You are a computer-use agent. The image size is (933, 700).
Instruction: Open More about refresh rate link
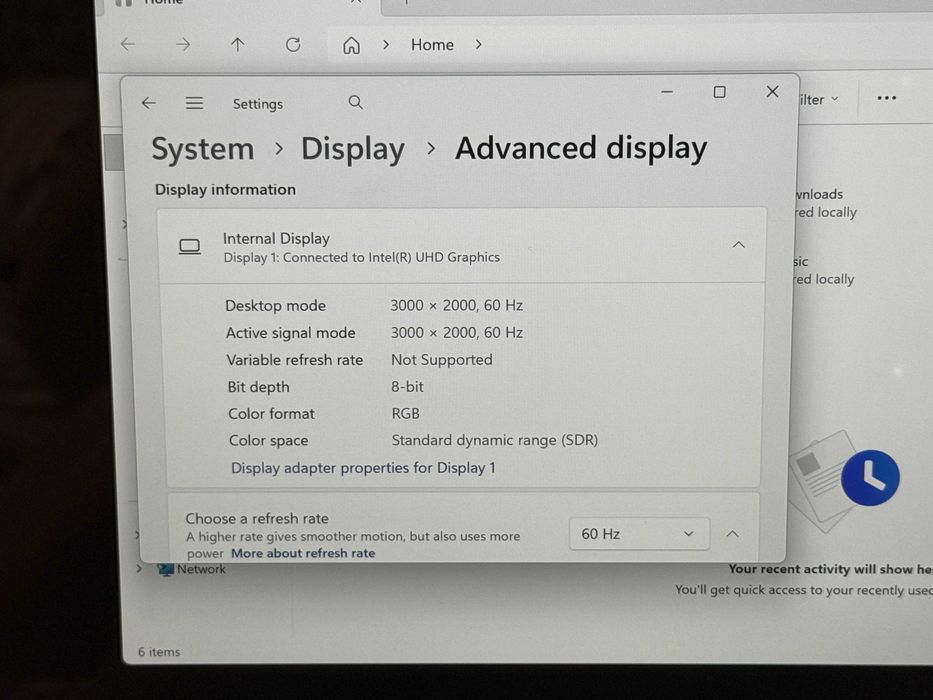pyautogui.click(x=303, y=553)
